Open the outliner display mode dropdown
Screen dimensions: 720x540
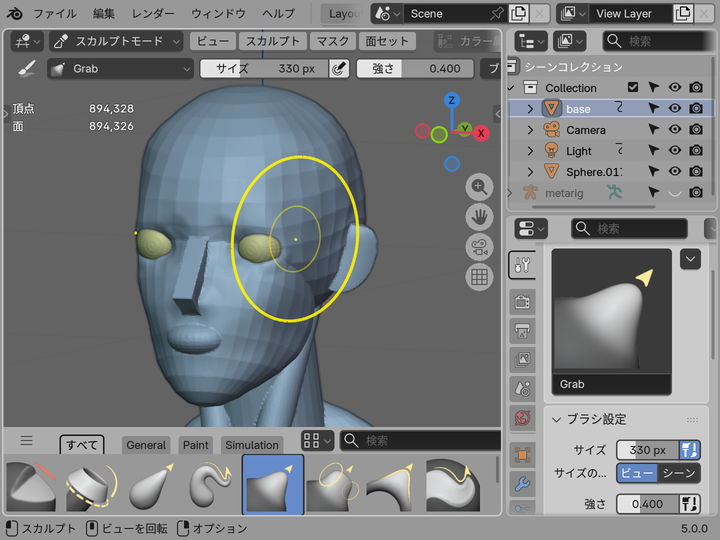[x=569, y=41]
